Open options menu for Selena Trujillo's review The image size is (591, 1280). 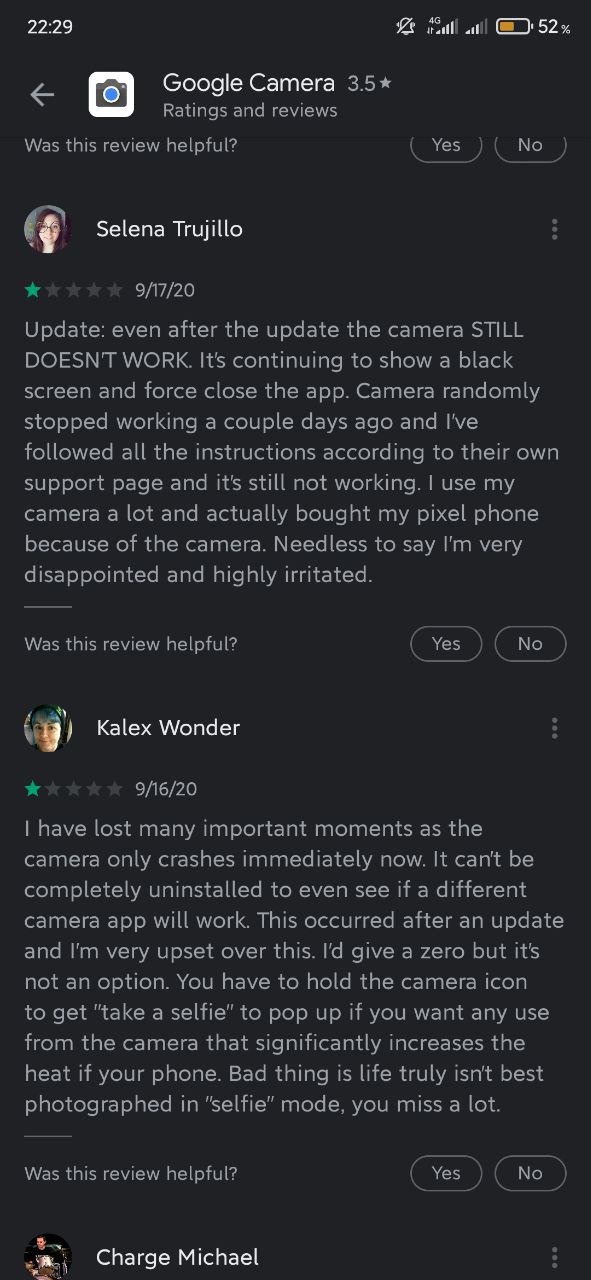tap(554, 229)
